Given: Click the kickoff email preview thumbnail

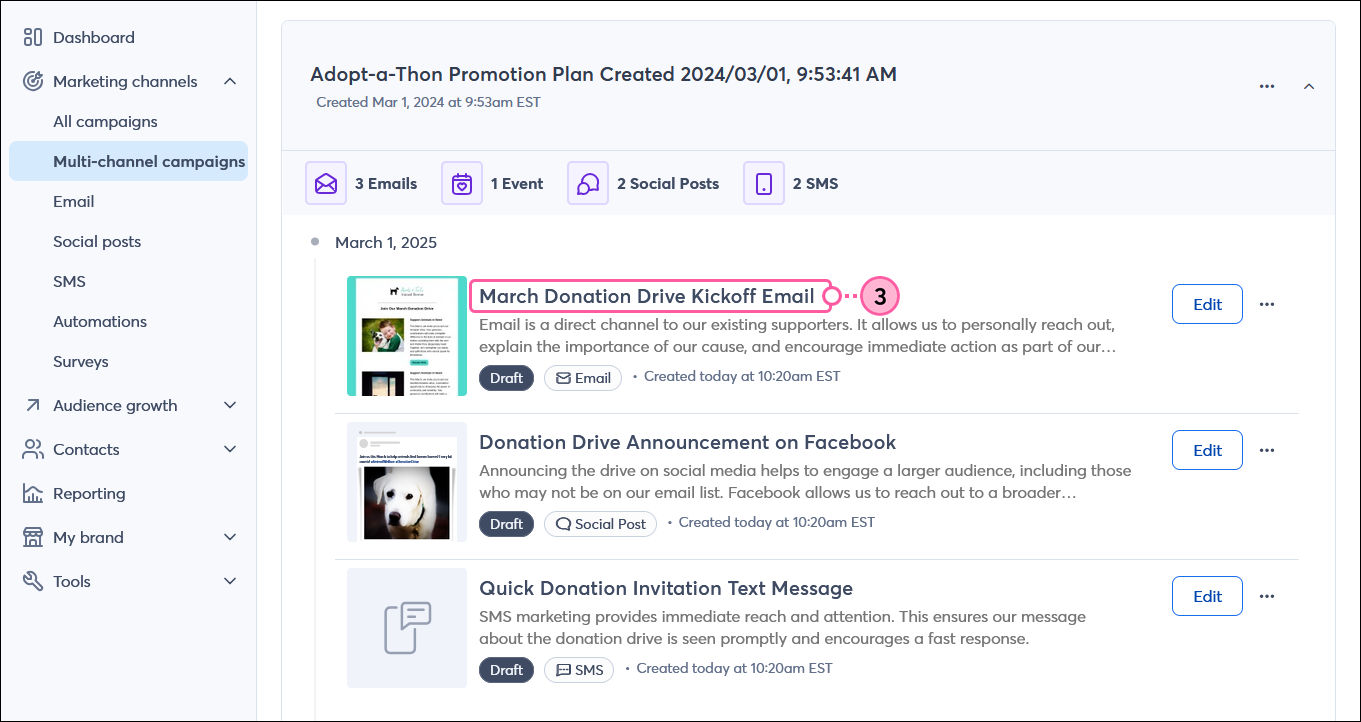Looking at the screenshot, I should click(407, 336).
